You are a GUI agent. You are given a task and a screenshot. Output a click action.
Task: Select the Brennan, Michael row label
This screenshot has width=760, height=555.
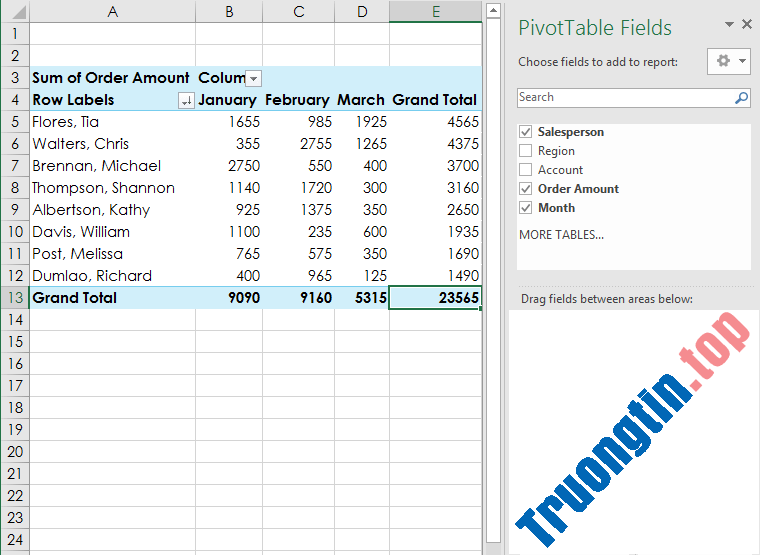point(112,166)
